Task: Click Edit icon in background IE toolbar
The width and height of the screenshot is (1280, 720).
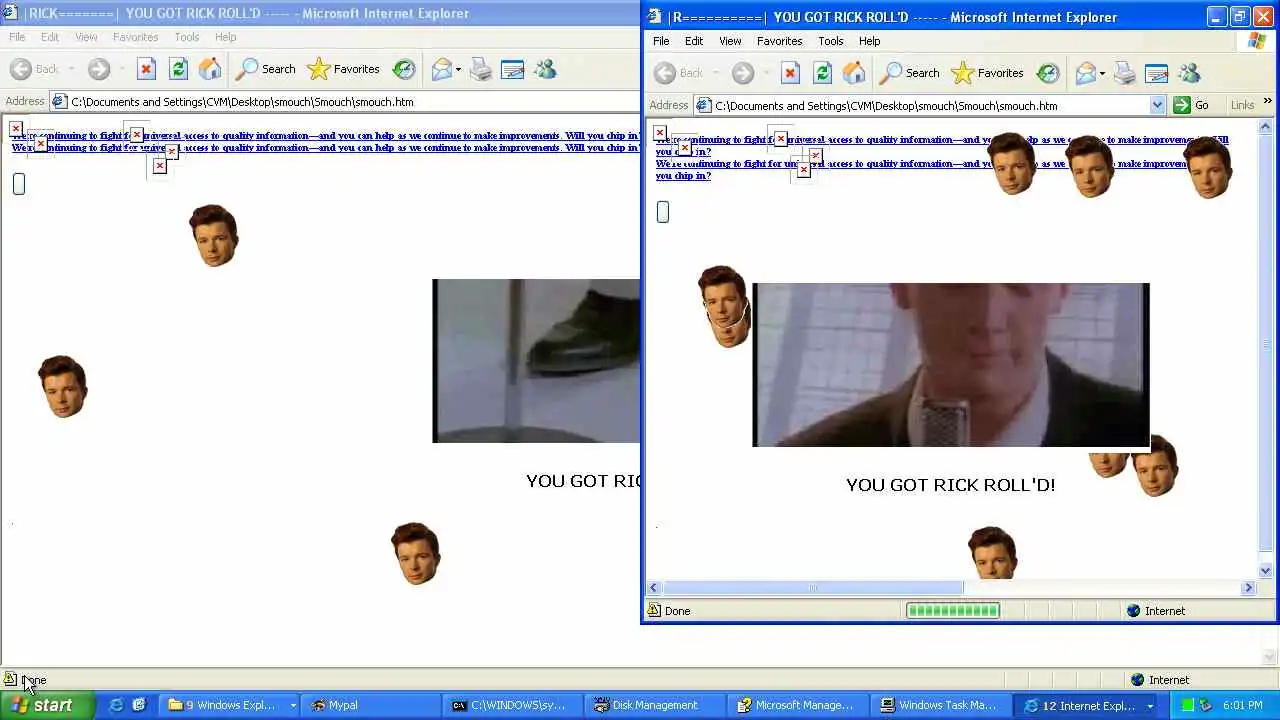Action: (x=513, y=69)
